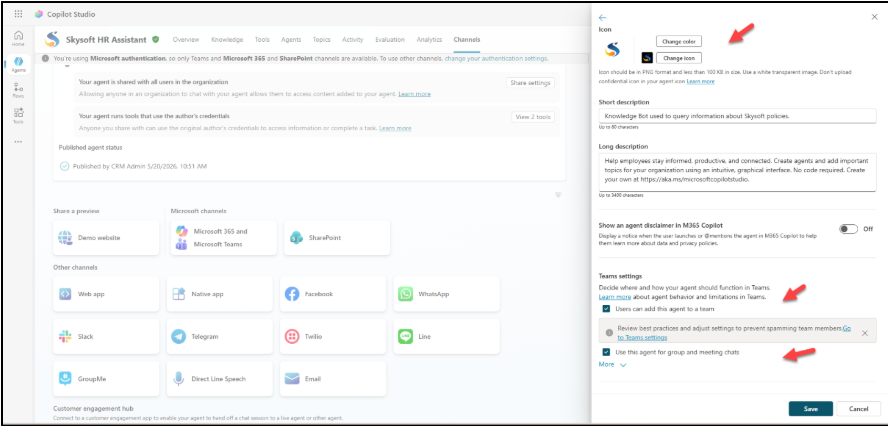The width and height of the screenshot is (888, 426).
Task: Select the GroupMe channel
Action: point(106,379)
